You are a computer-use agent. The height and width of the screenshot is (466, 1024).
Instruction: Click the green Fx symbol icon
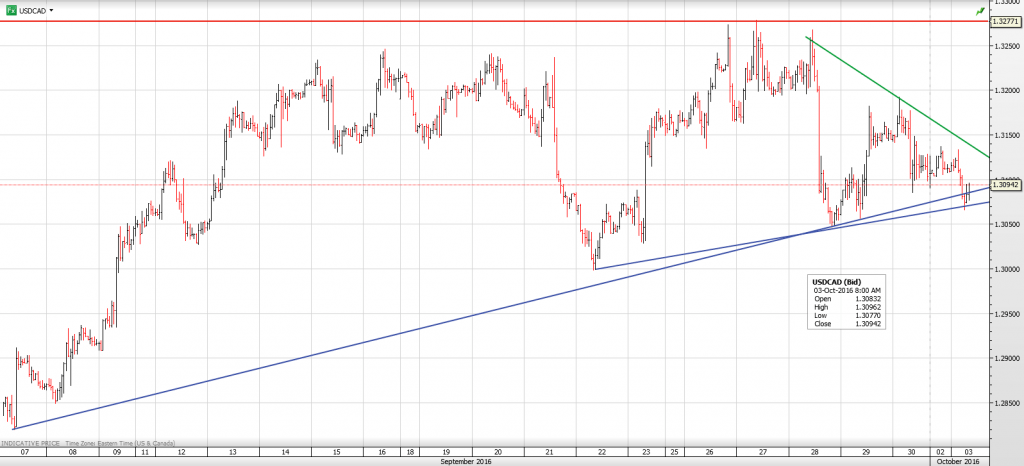pyautogui.click(x=10, y=9)
